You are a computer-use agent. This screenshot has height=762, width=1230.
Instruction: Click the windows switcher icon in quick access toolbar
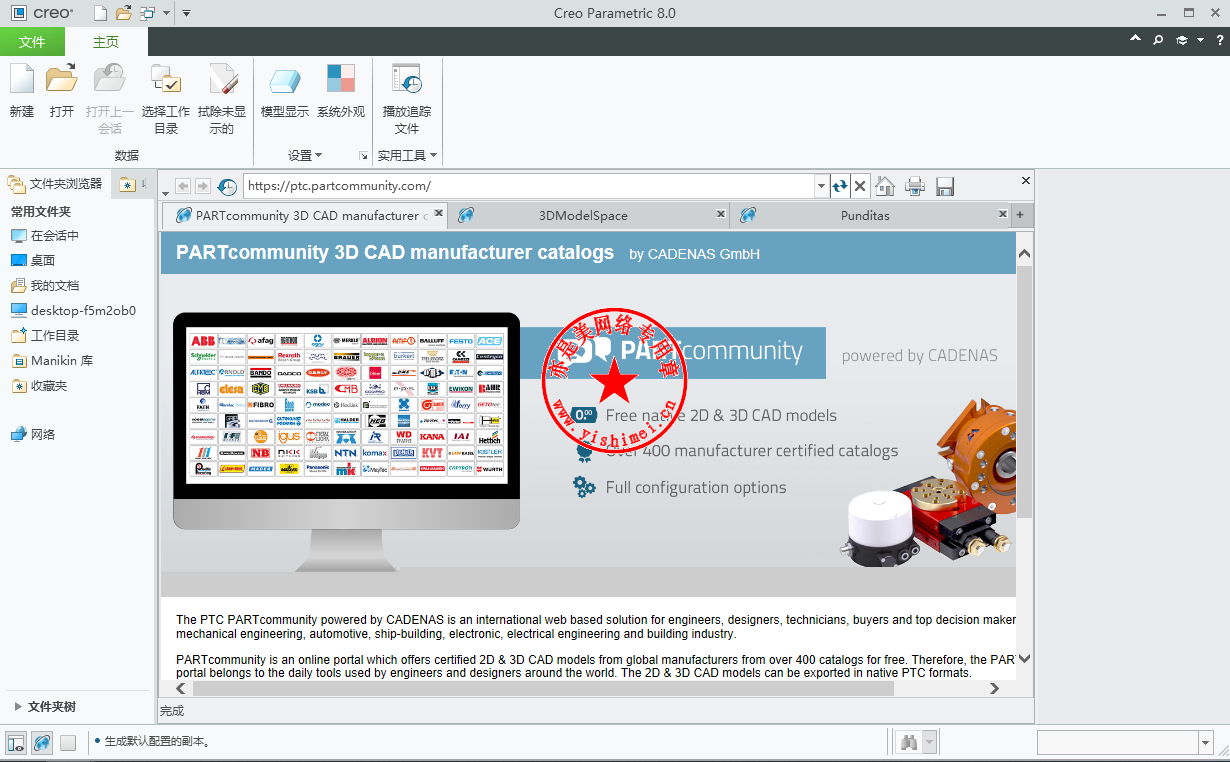tap(148, 13)
